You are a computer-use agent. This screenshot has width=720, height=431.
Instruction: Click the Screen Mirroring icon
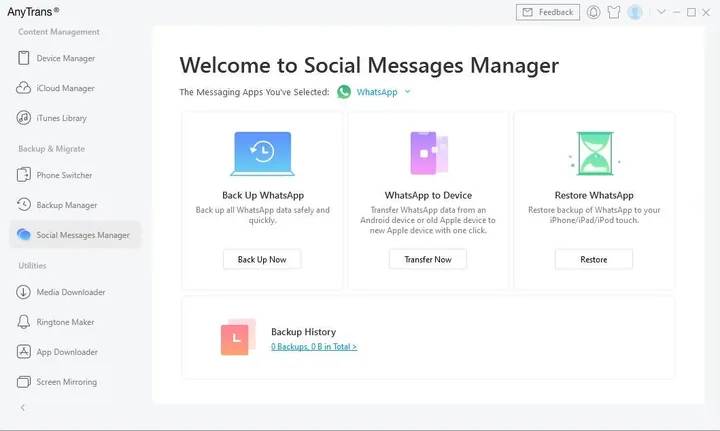23,381
